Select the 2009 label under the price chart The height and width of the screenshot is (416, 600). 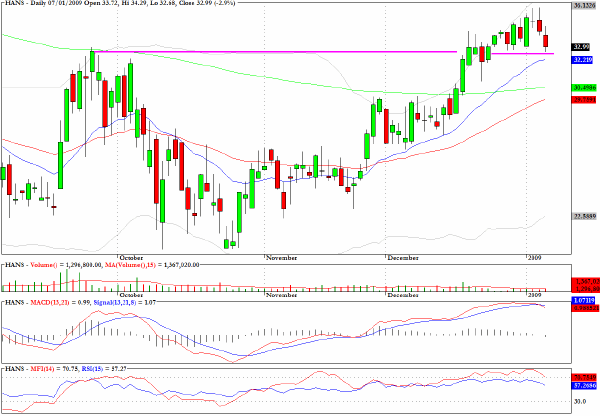coord(535,258)
